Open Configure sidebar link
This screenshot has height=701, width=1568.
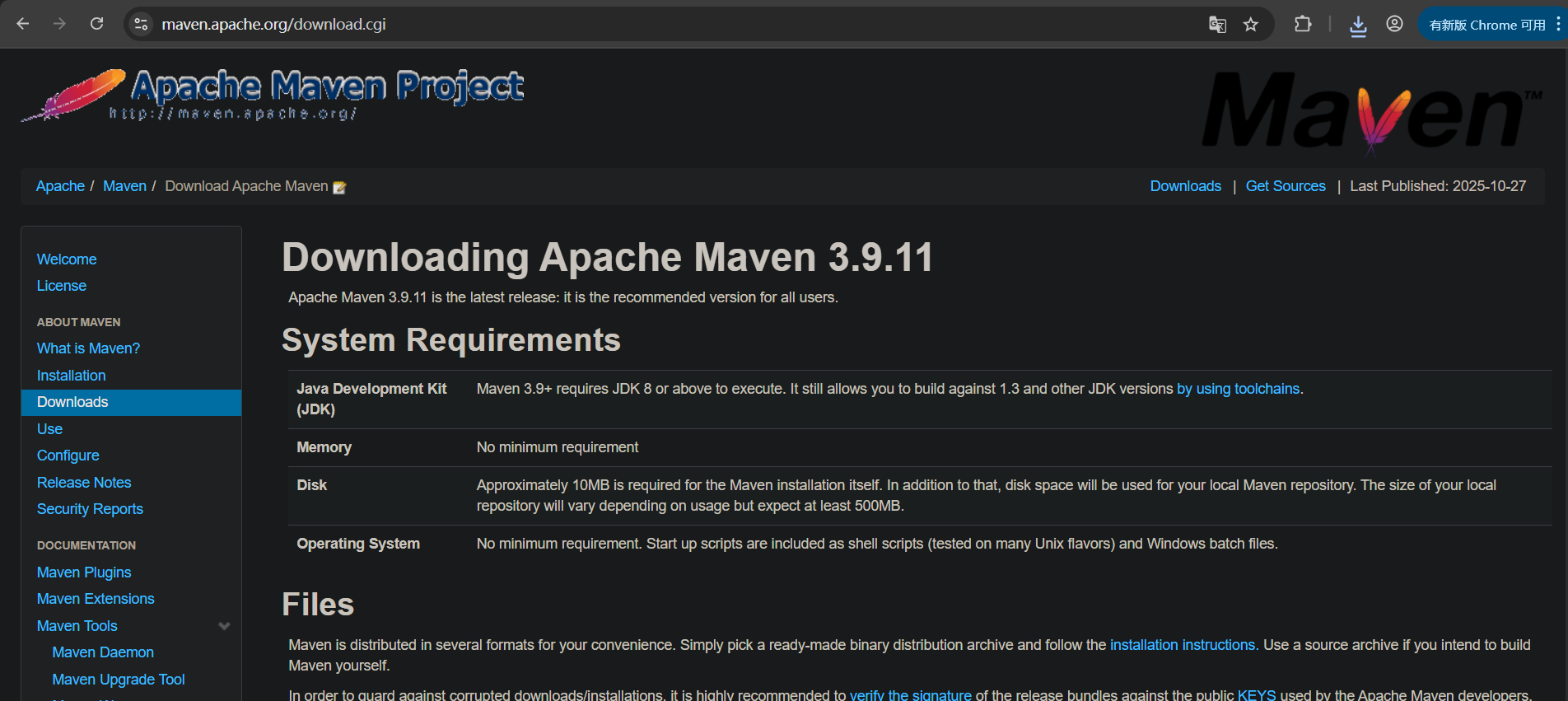coord(68,456)
